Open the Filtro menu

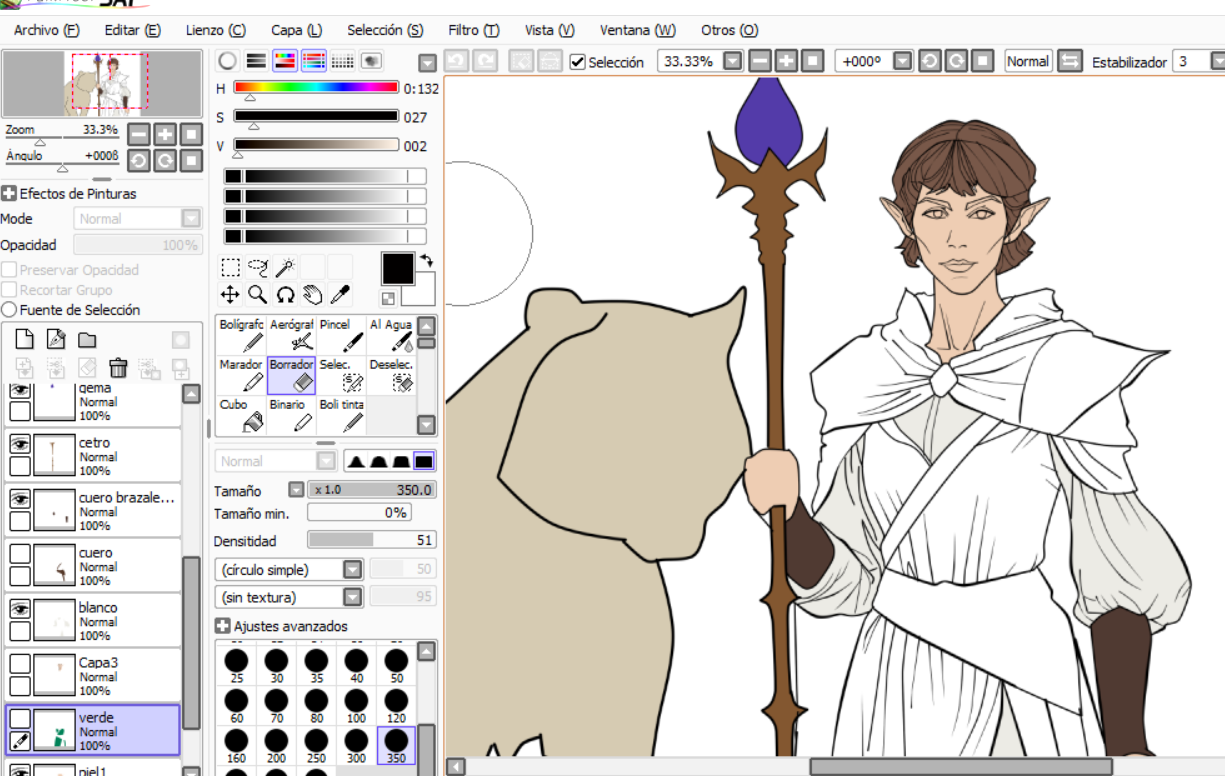pos(473,30)
